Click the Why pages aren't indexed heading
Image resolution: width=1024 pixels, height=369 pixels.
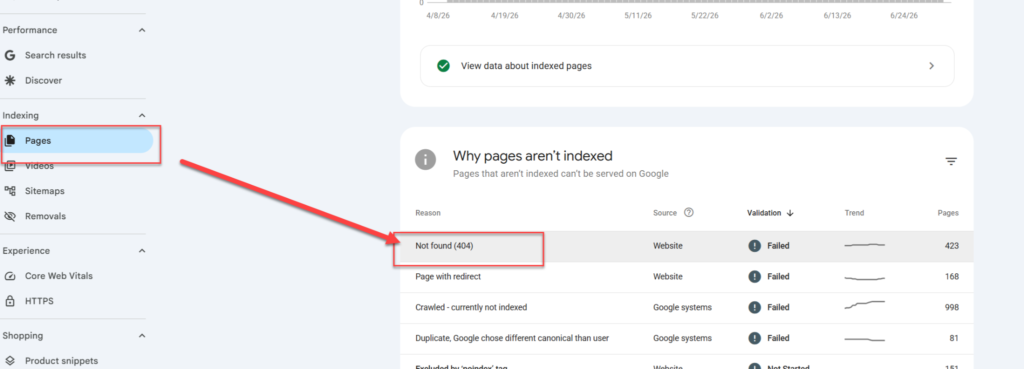point(533,156)
